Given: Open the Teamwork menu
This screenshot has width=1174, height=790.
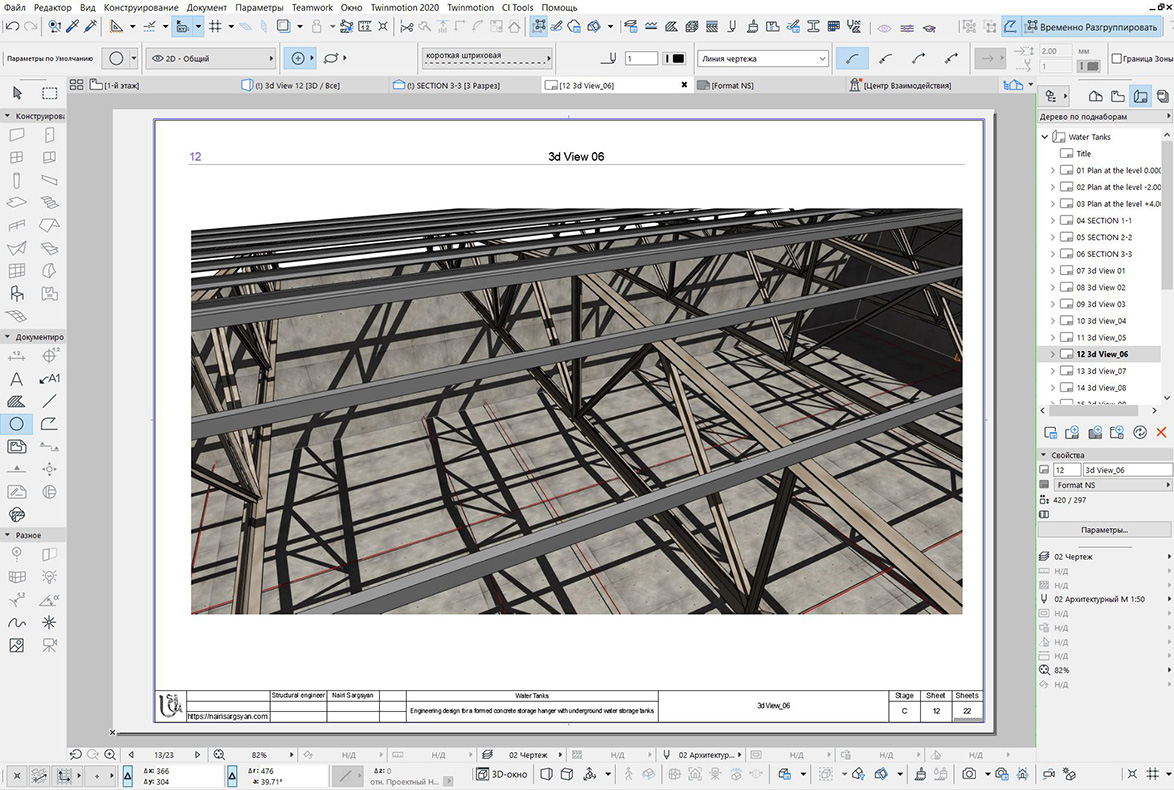Looking at the screenshot, I should pos(312,7).
